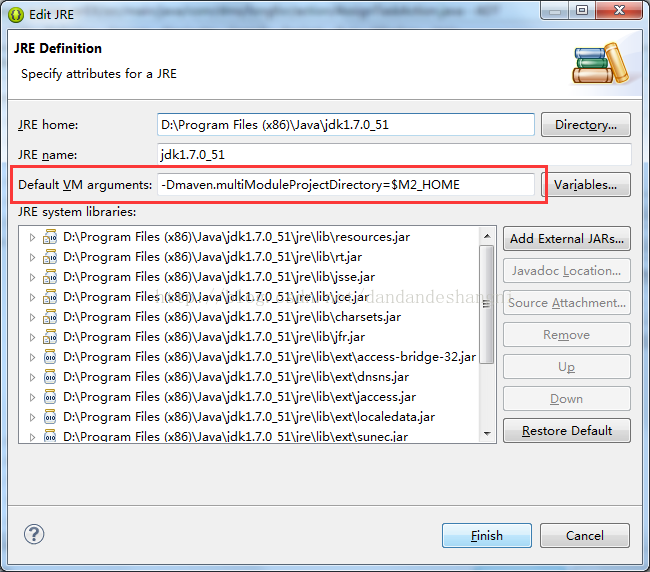
Task: Select the rt.jar path row
Action: (212, 257)
